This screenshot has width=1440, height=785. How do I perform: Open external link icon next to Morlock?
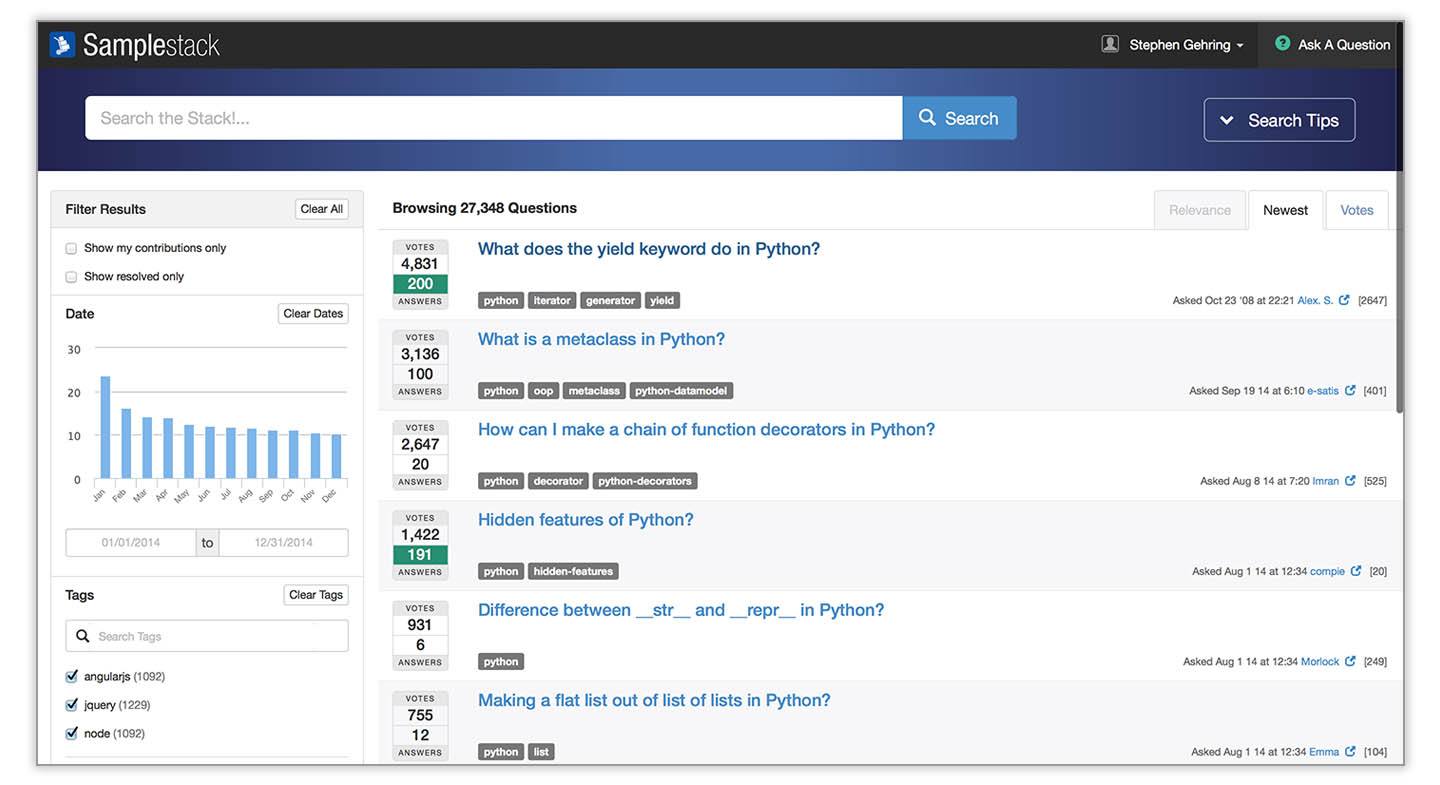pos(1350,661)
